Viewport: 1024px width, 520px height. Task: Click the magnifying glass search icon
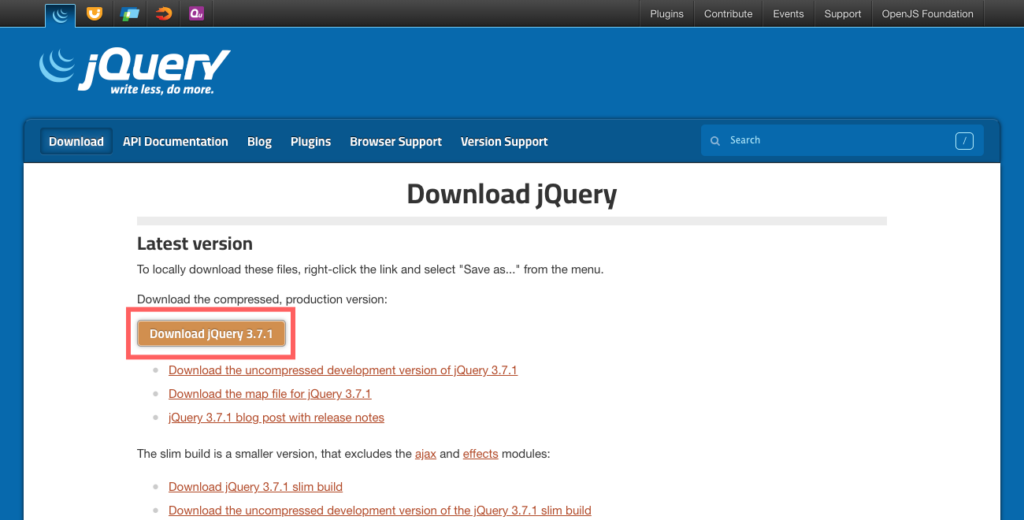pyautogui.click(x=715, y=141)
